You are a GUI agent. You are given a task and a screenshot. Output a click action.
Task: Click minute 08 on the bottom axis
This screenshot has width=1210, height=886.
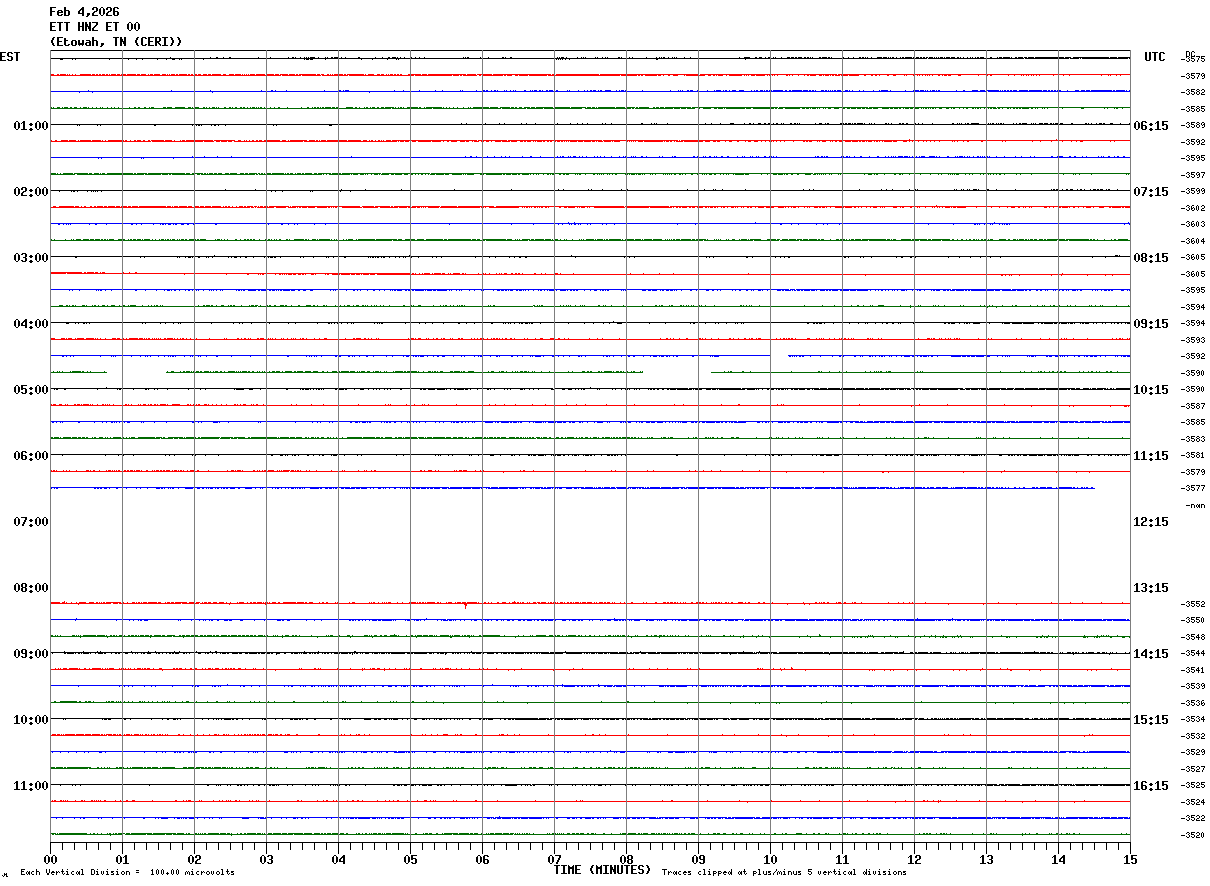click(626, 860)
